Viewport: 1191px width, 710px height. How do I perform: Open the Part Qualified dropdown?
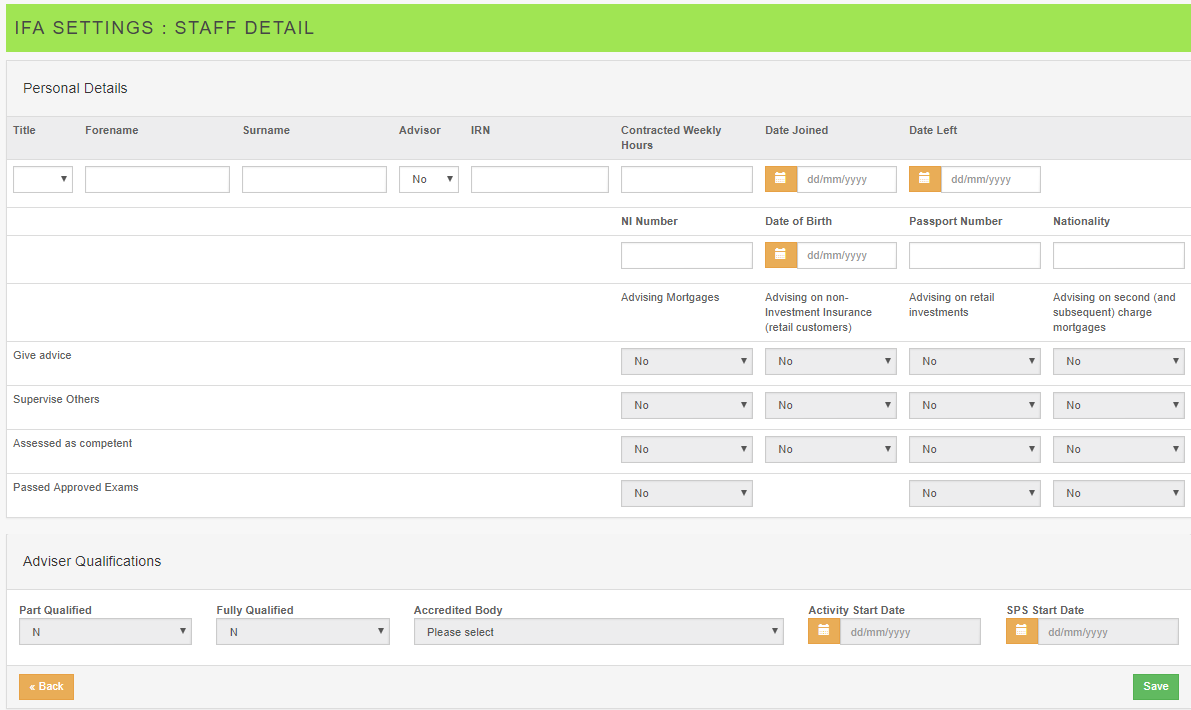pyautogui.click(x=105, y=631)
